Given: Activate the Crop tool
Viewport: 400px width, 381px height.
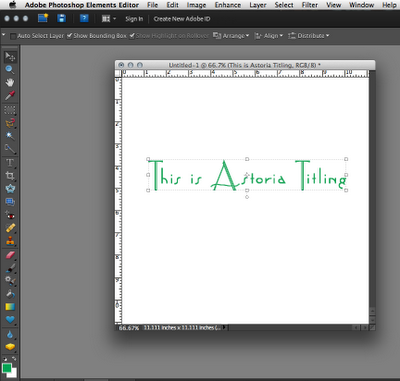Looking at the screenshot, I should [10, 175].
